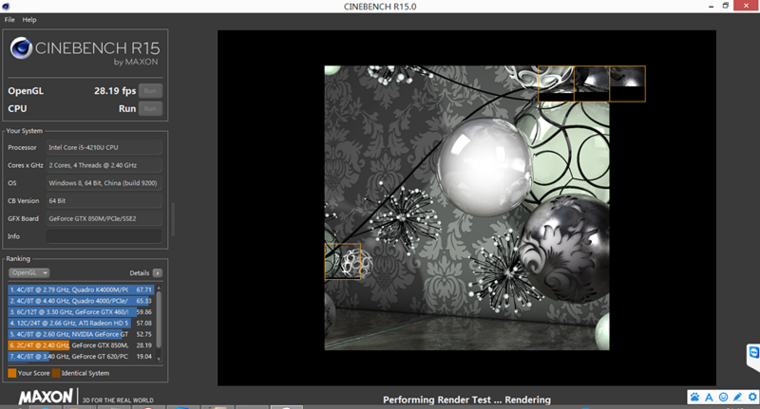Click the ranking list scroll-up arrow

pos(158,288)
